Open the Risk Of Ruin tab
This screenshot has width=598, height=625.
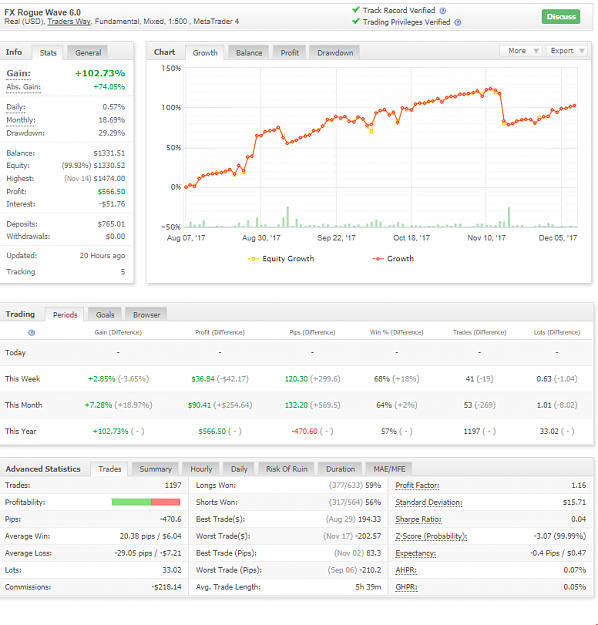(x=286, y=469)
